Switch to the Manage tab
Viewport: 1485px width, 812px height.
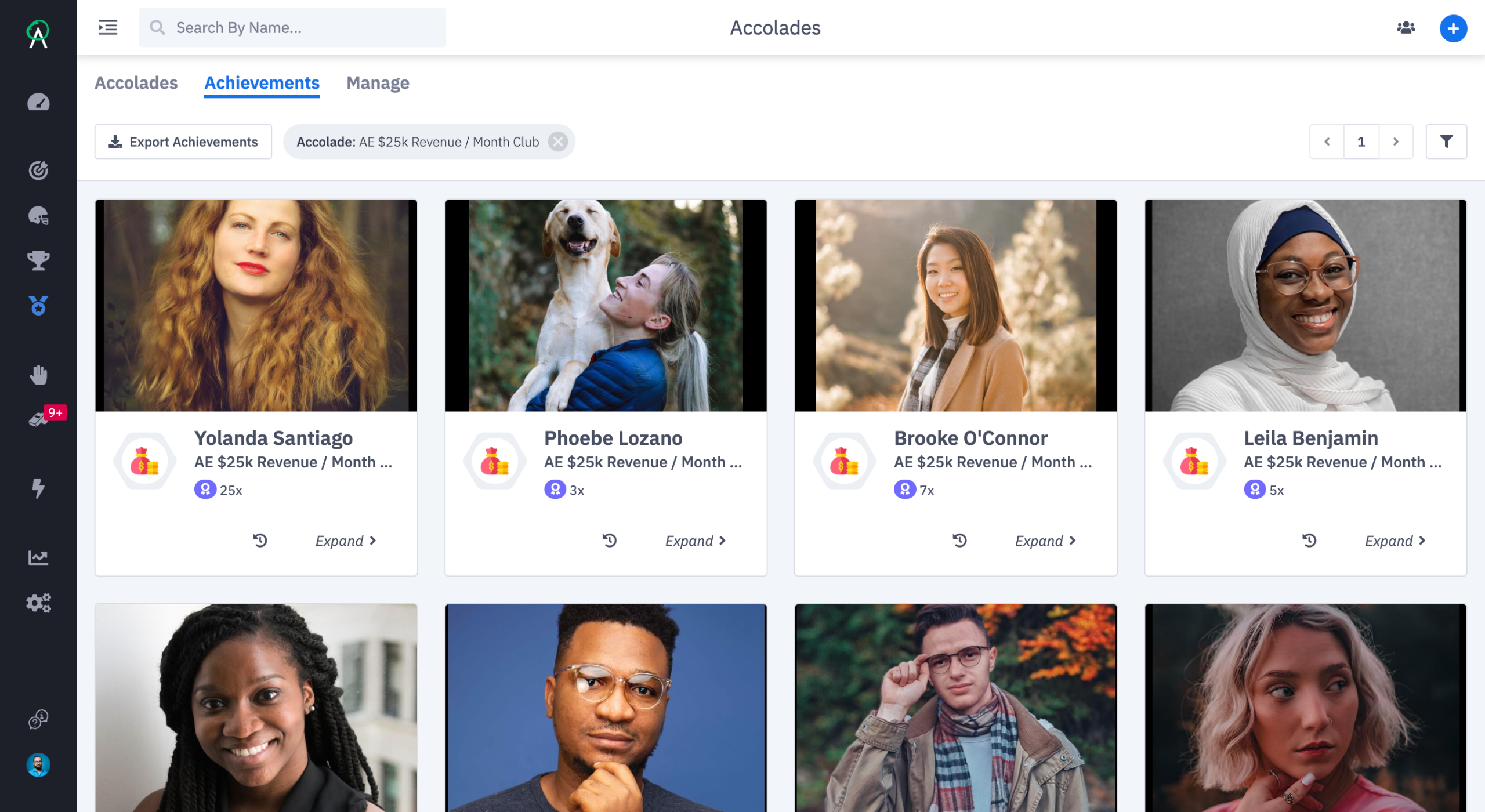click(378, 83)
